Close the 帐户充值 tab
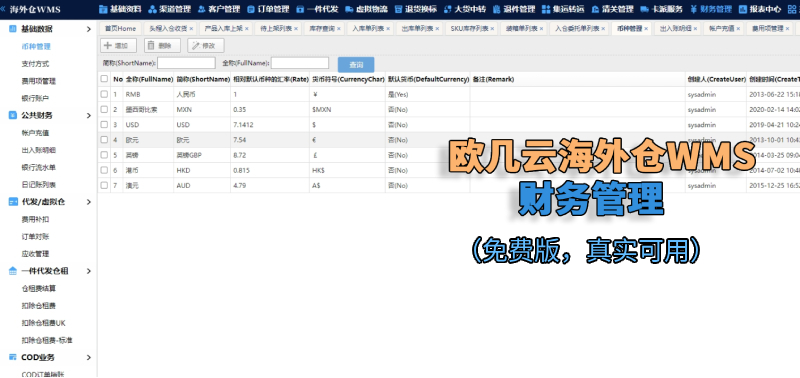This screenshot has height=378, width=800. pos(737,29)
